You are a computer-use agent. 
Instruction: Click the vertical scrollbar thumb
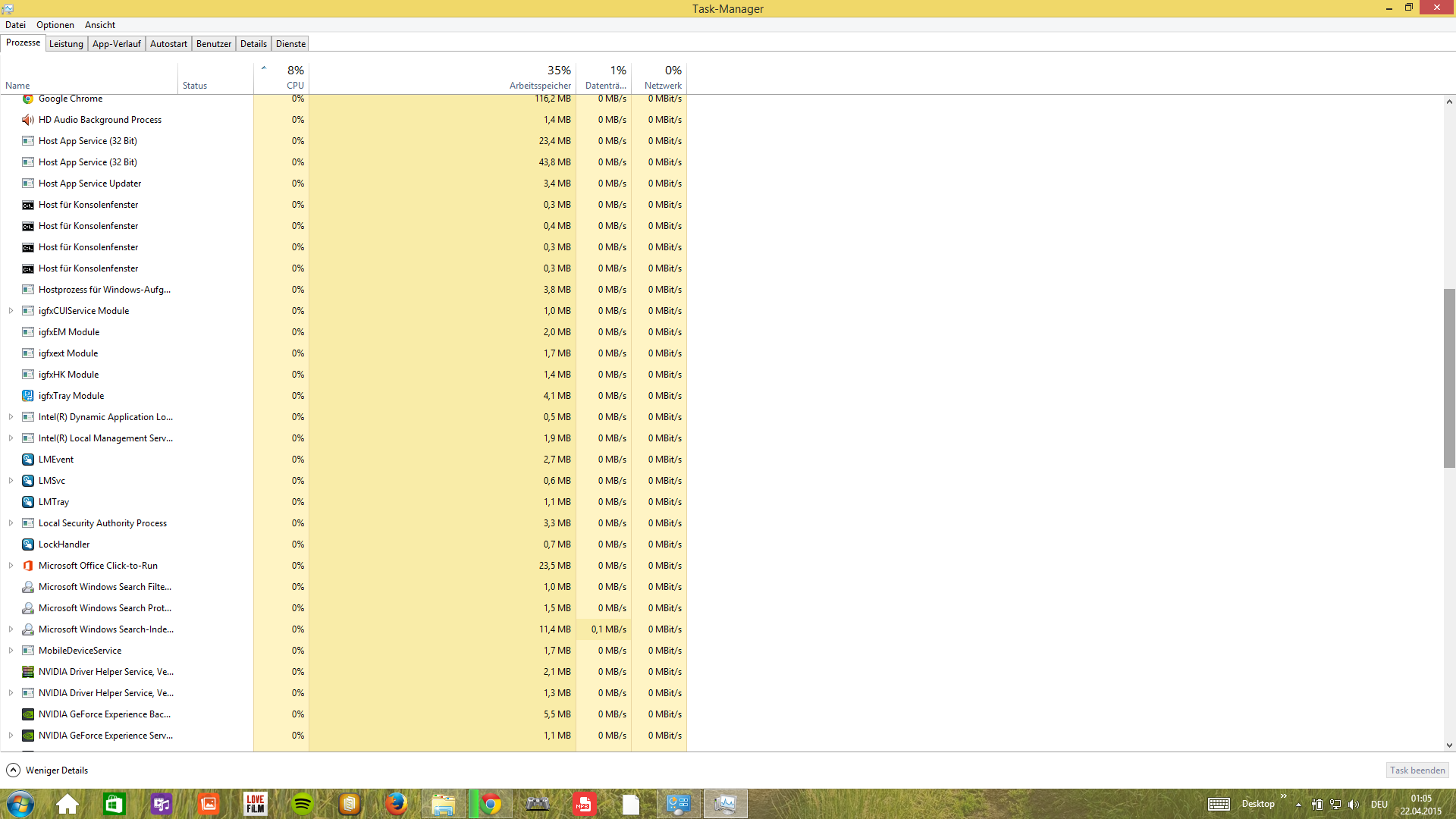click(x=1449, y=378)
